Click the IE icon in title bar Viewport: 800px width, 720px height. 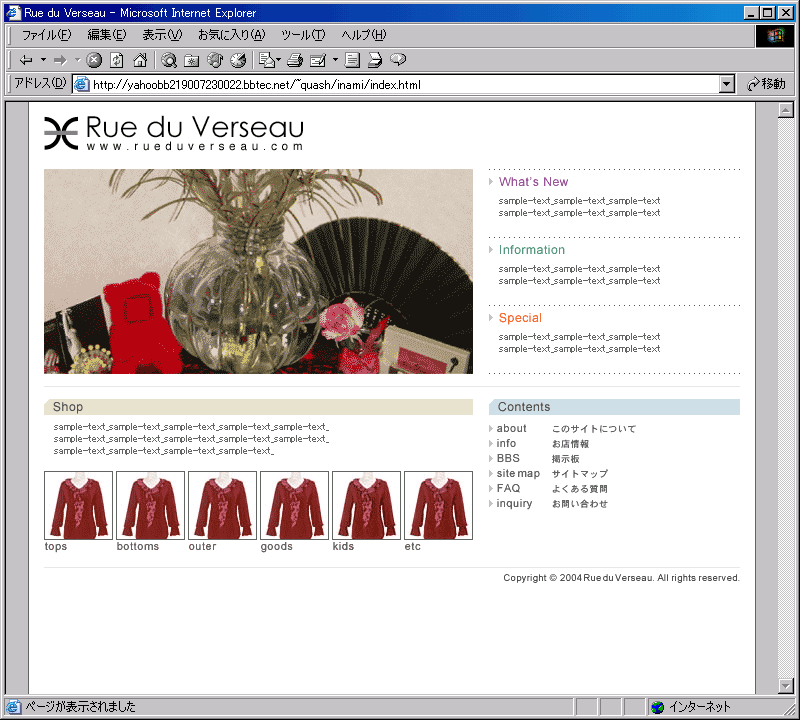[x=13, y=12]
